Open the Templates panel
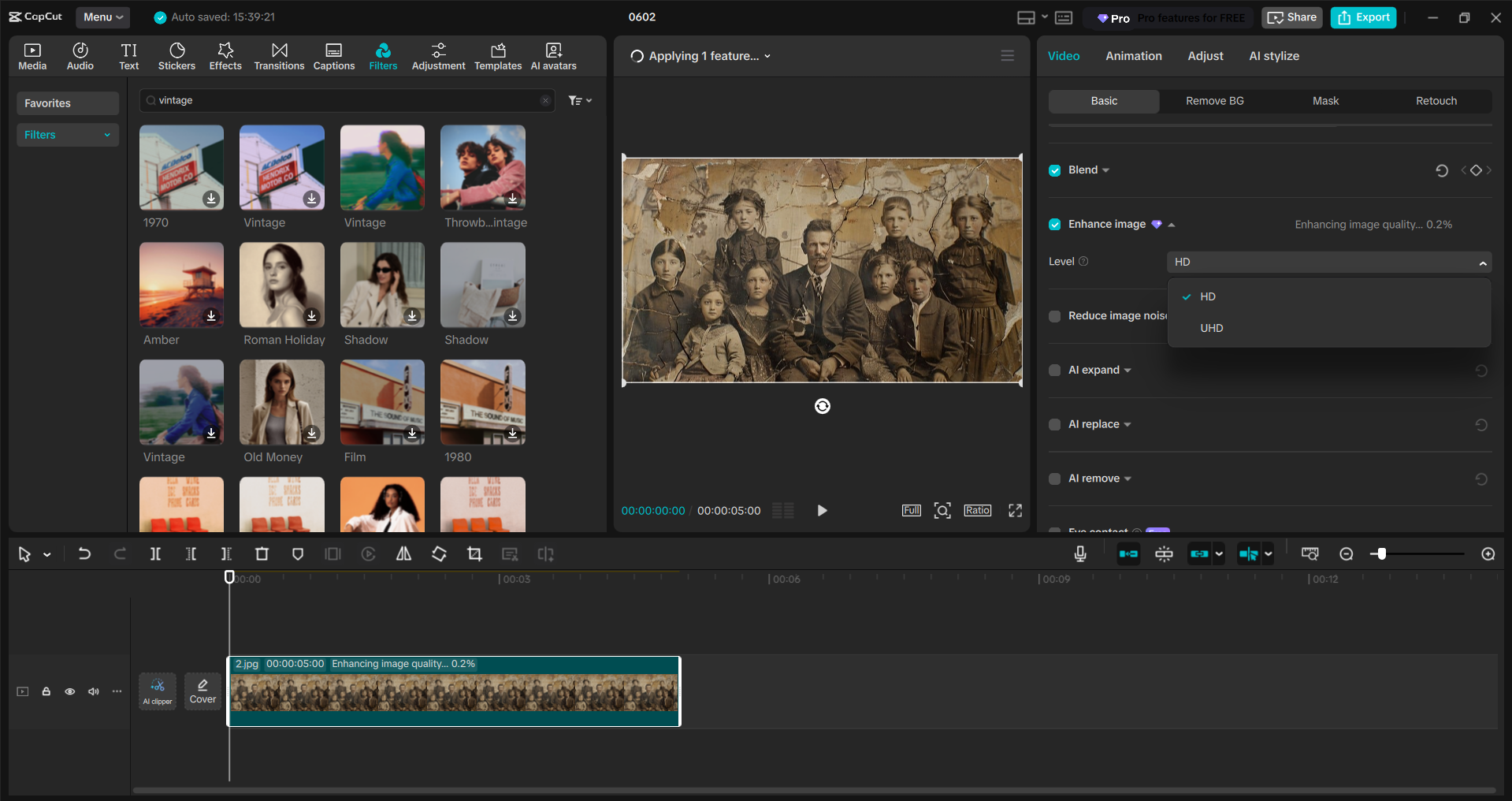Image resolution: width=1512 pixels, height=801 pixels. click(x=497, y=55)
